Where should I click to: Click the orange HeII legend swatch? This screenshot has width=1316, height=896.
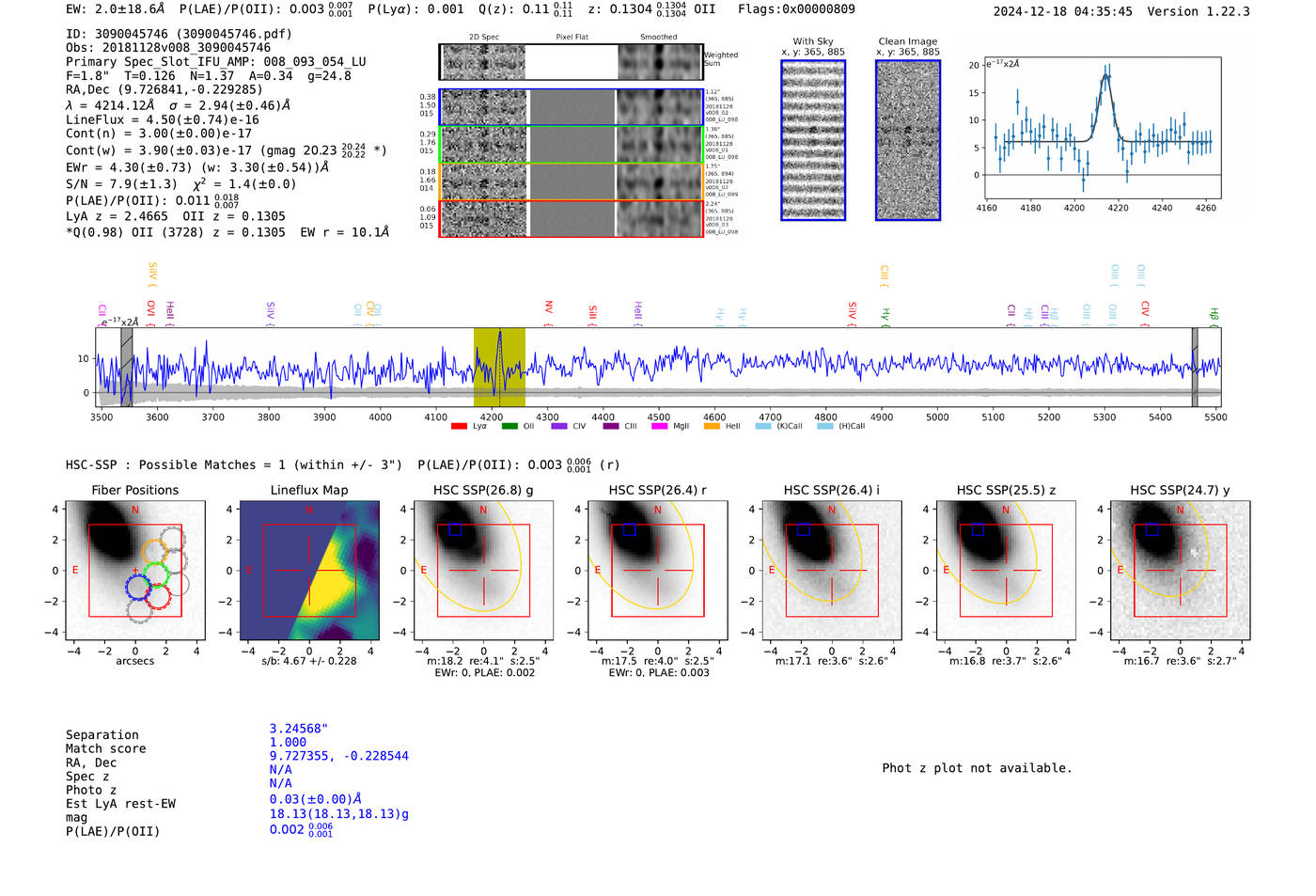click(x=712, y=427)
